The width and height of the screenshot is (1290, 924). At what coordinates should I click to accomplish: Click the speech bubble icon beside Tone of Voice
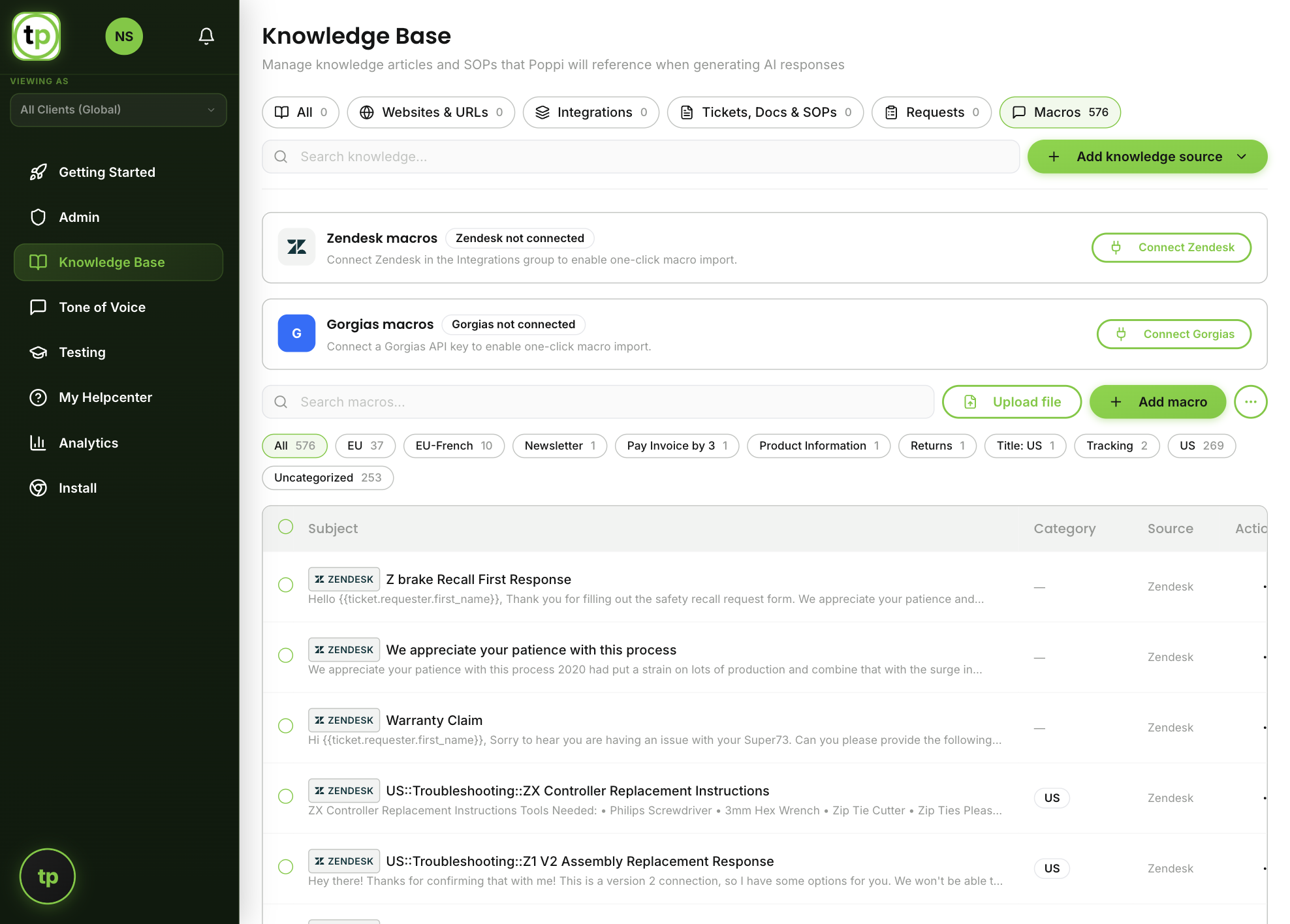pyautogui.click(x=39, y=307)
